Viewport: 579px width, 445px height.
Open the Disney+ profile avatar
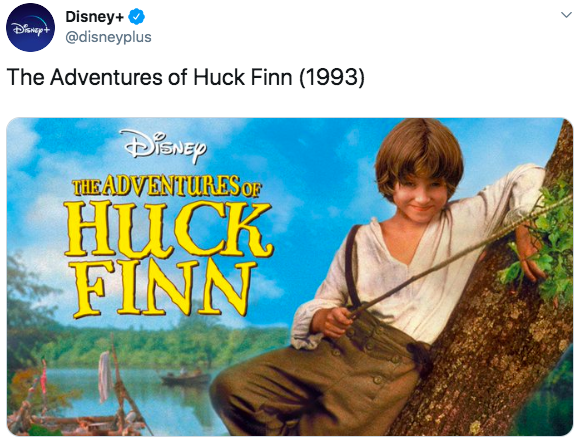(x=30, y=27)
